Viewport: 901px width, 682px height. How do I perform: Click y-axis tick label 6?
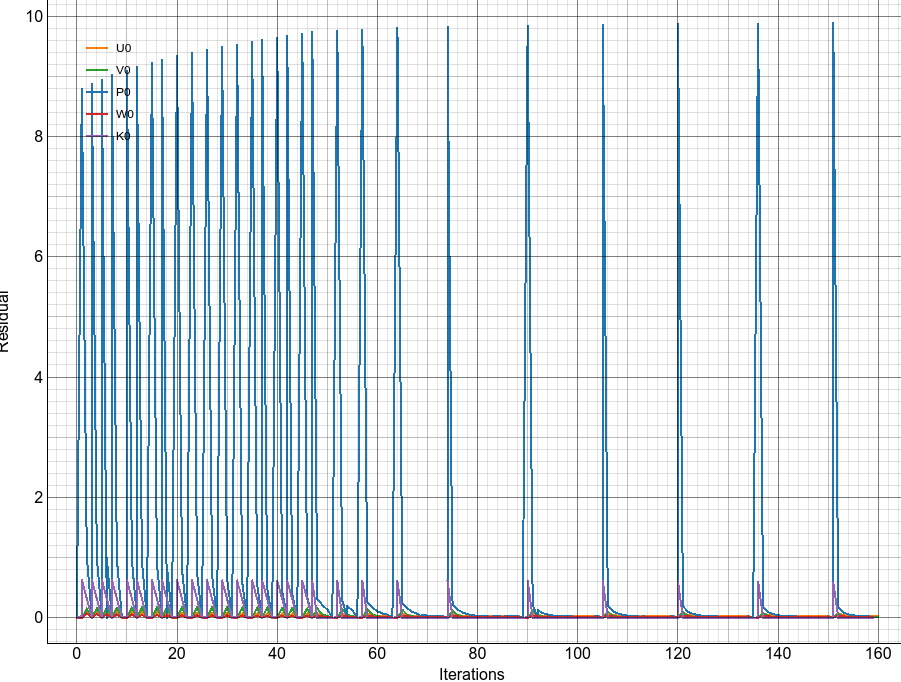click(37, 257)
